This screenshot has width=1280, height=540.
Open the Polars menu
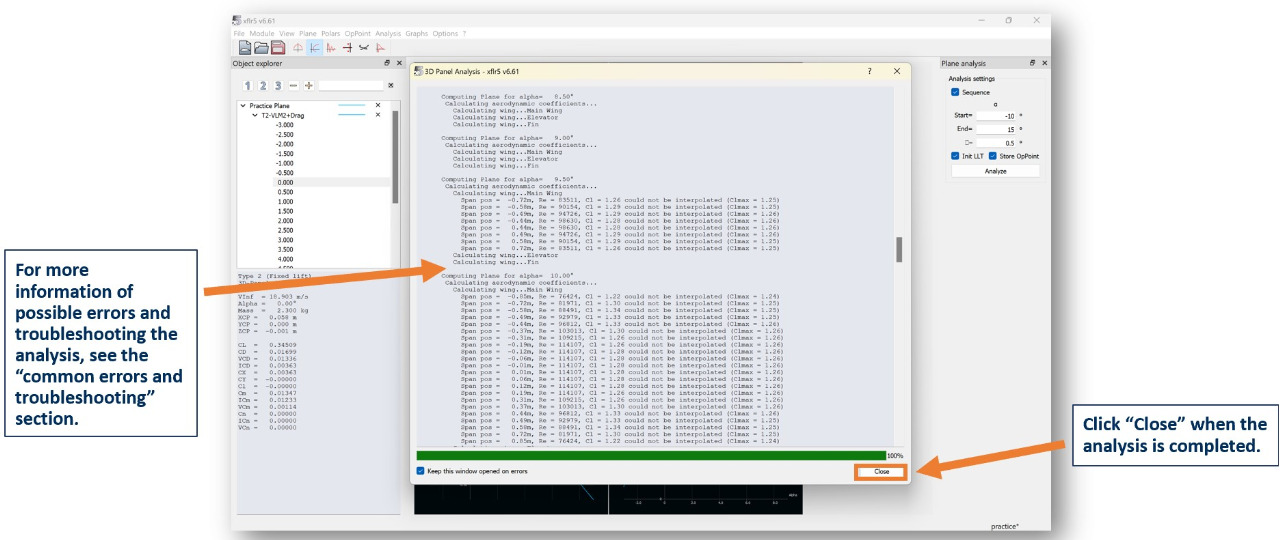point(330,33)
